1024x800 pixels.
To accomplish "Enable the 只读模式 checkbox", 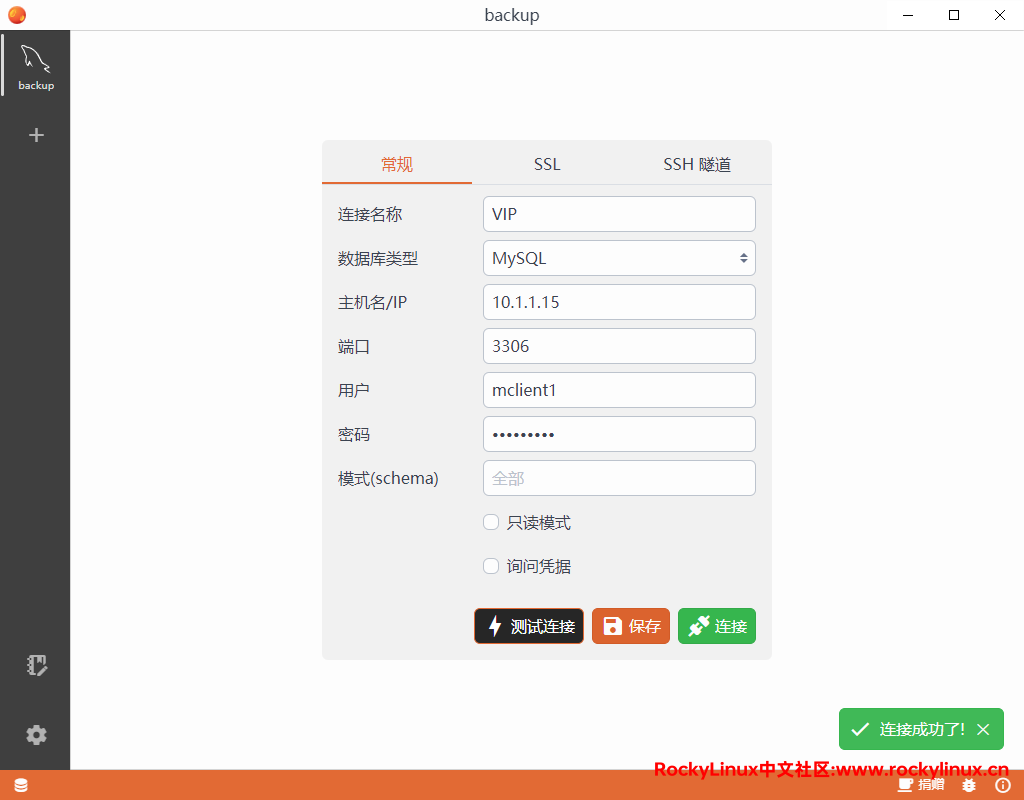I will 491,522.
